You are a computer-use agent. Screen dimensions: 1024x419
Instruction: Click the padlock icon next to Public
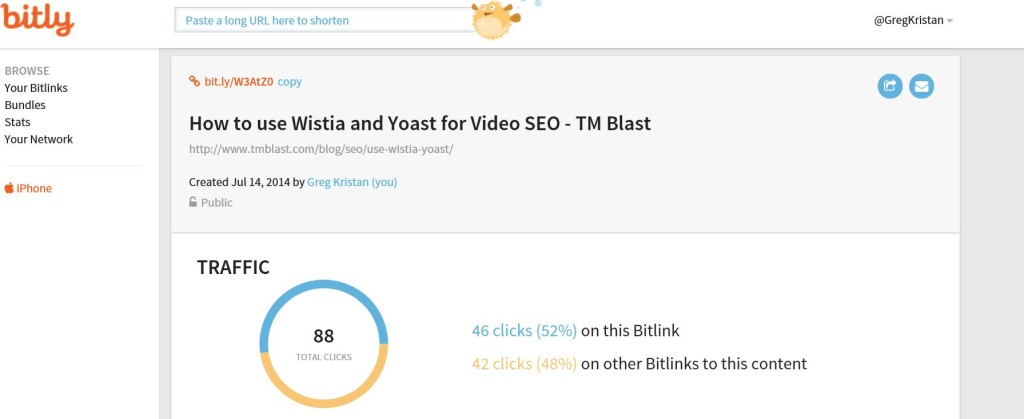(193, 202)
